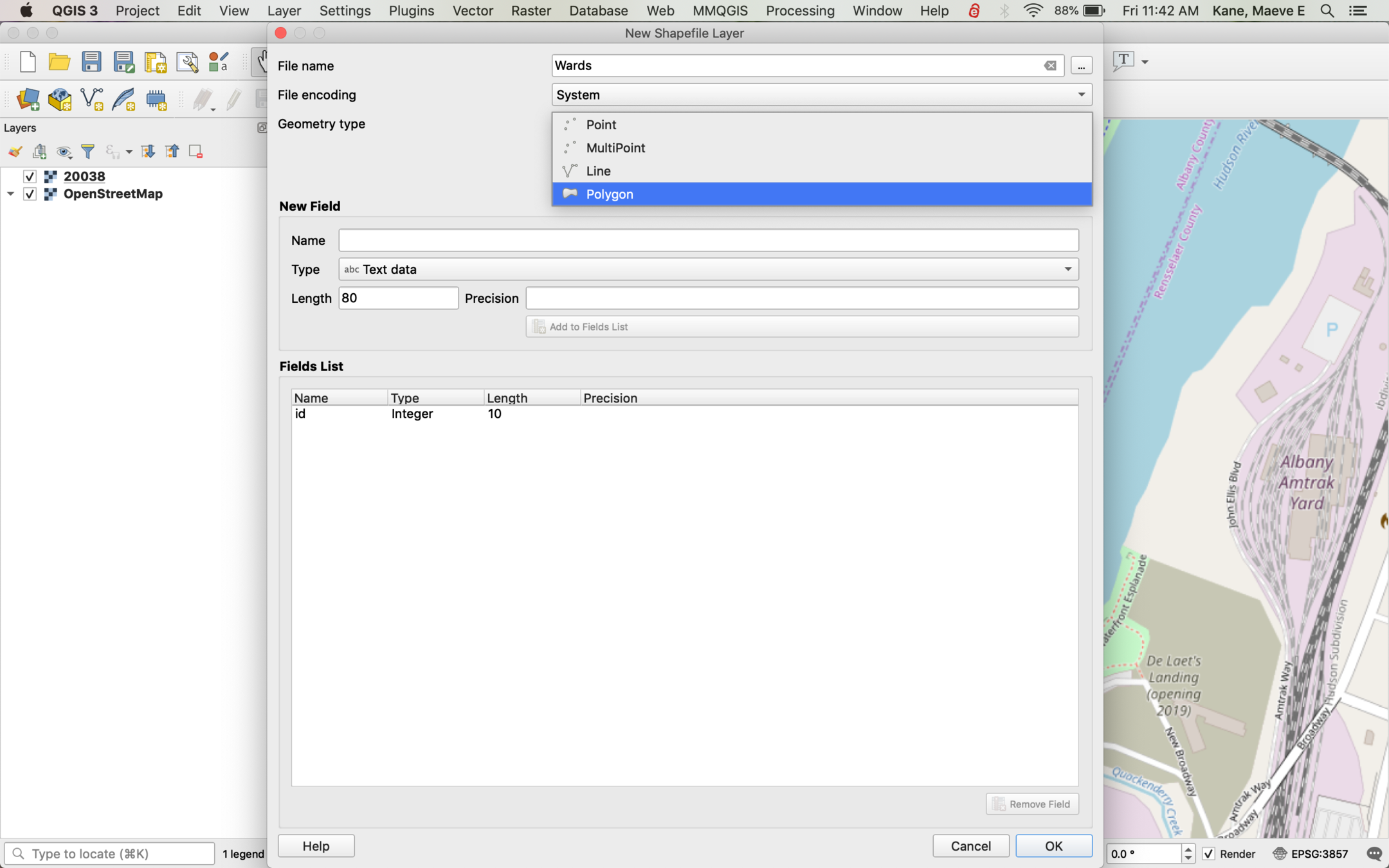Toggle the Render checkbox in status bar
This screenshot has height=868, width=1389.
point(1208,853)
